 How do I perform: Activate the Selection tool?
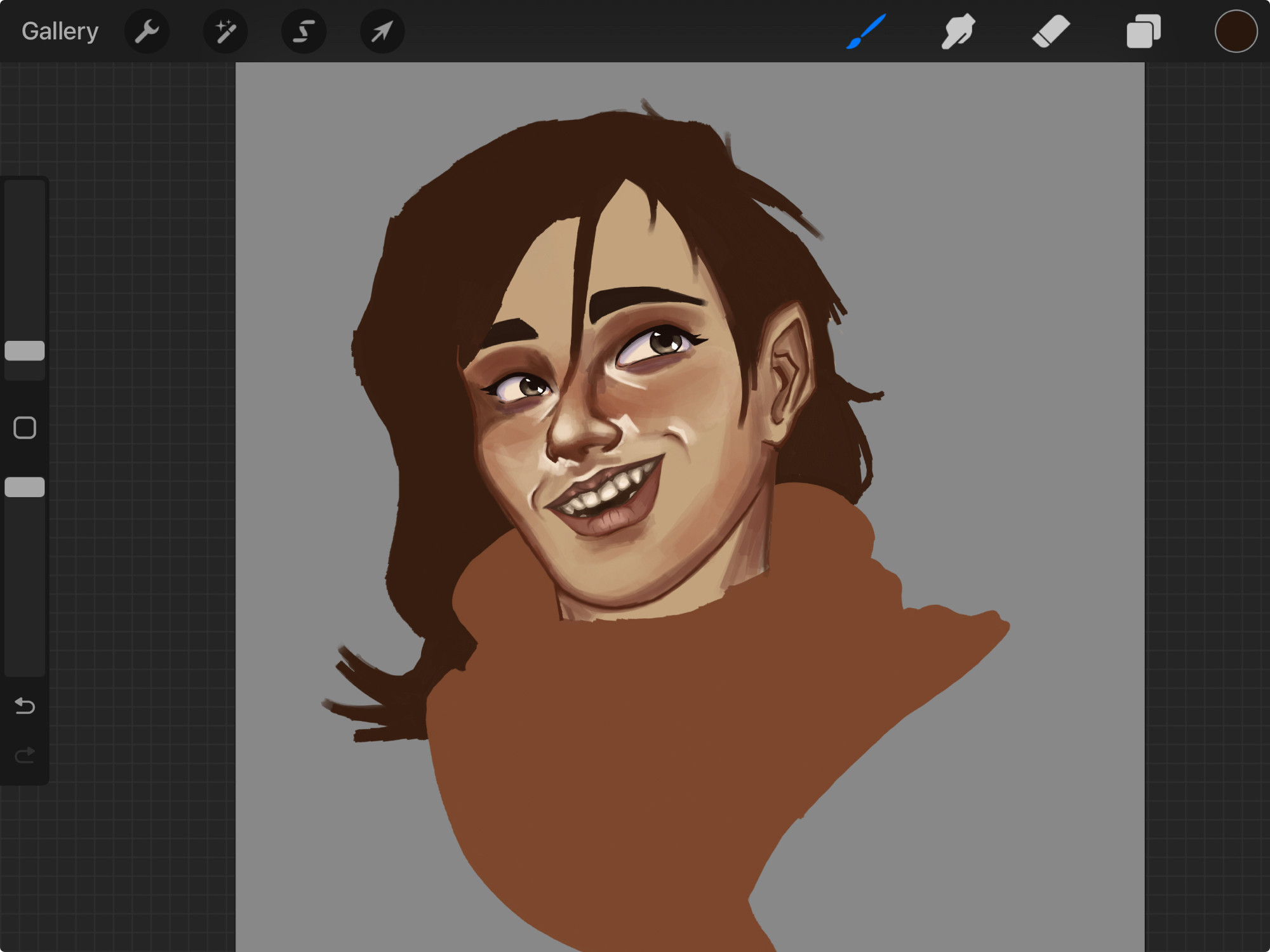click(304, 31)
